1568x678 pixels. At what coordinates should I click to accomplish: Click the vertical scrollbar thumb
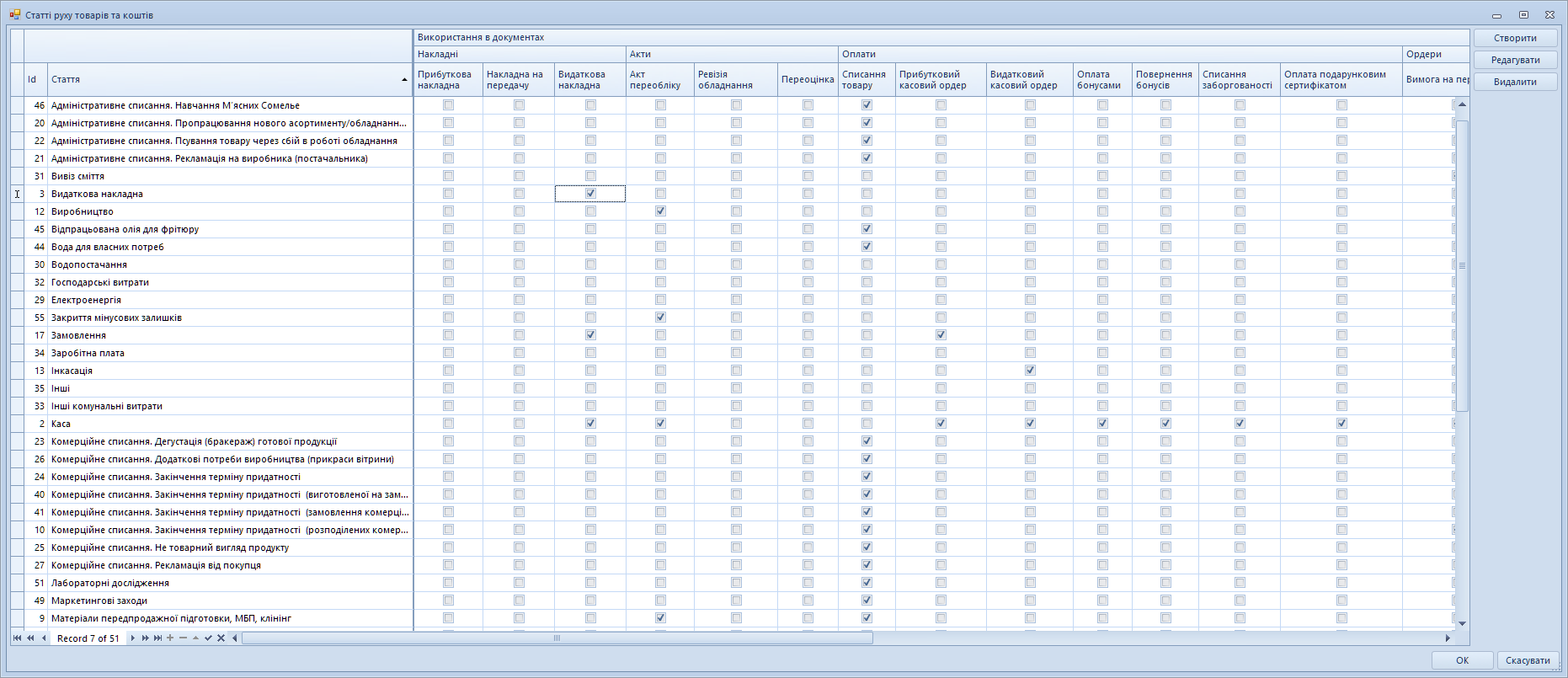click(1462, 265)
